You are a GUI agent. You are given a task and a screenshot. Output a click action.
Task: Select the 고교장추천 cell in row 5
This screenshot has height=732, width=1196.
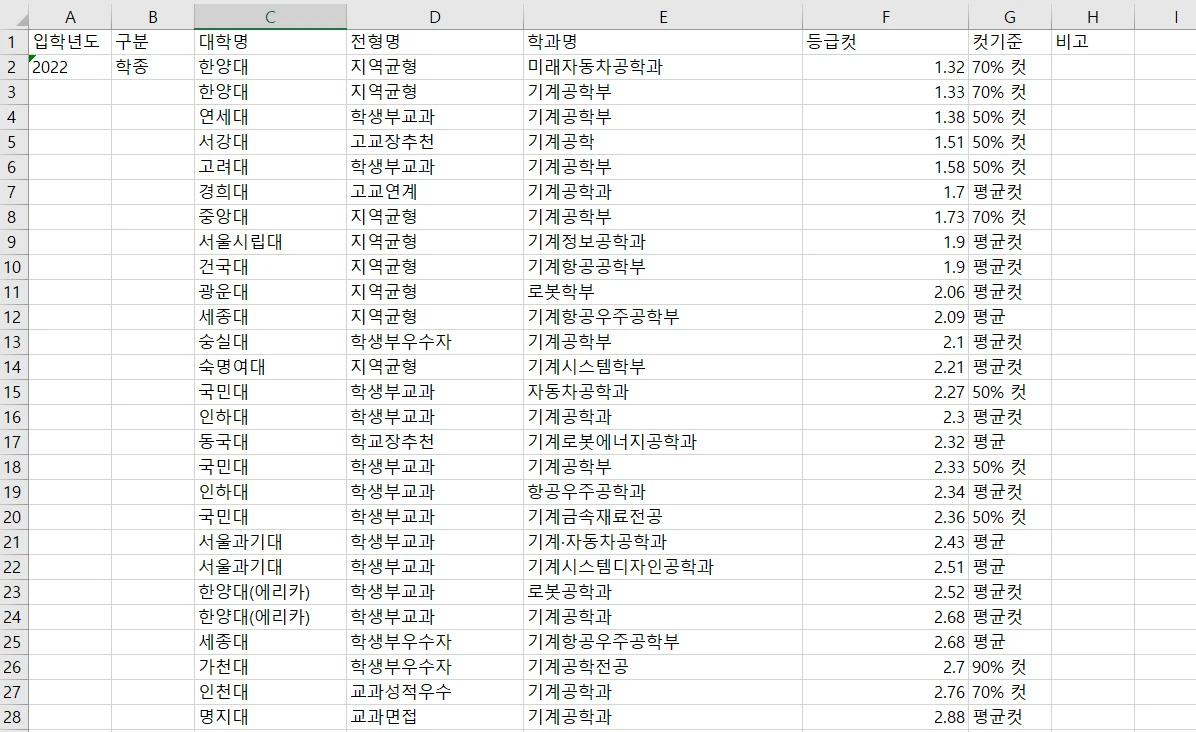coord(434,141)
